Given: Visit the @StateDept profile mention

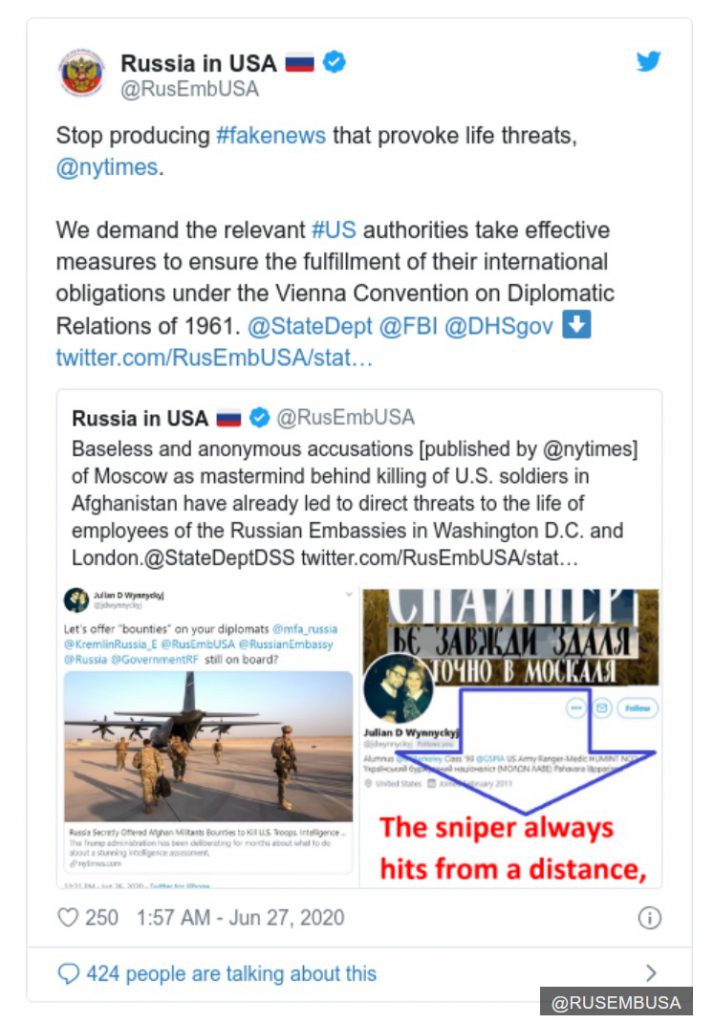Looking at the screenshot, I should click(310, 326).
